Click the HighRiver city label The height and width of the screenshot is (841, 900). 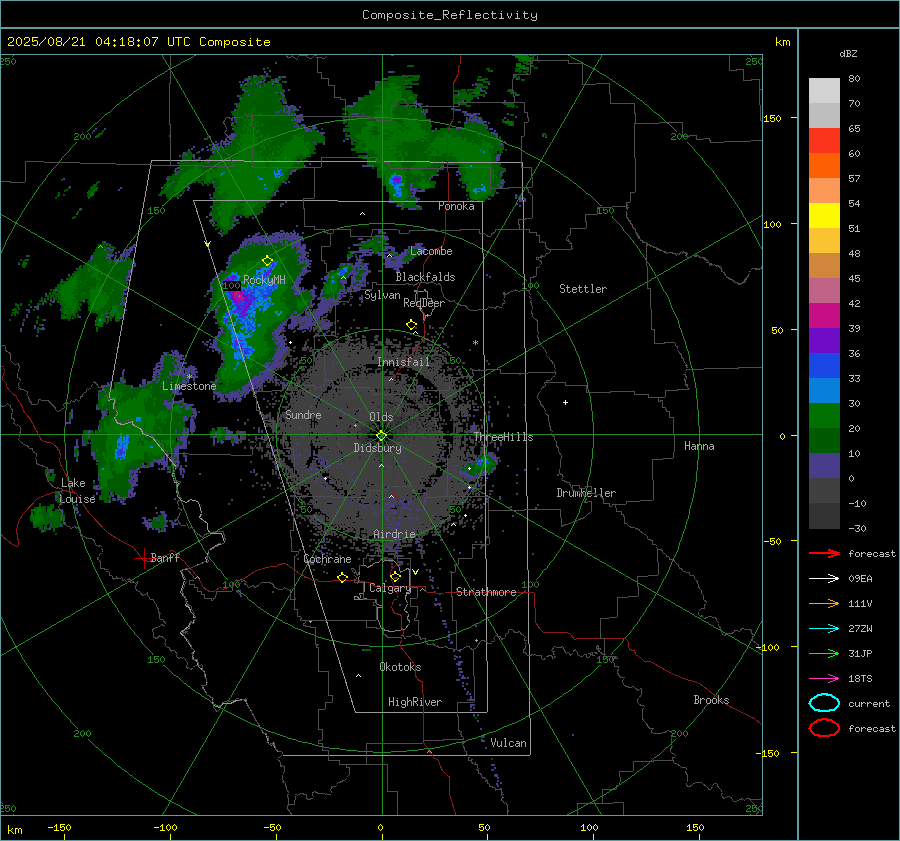click(415, 702)
